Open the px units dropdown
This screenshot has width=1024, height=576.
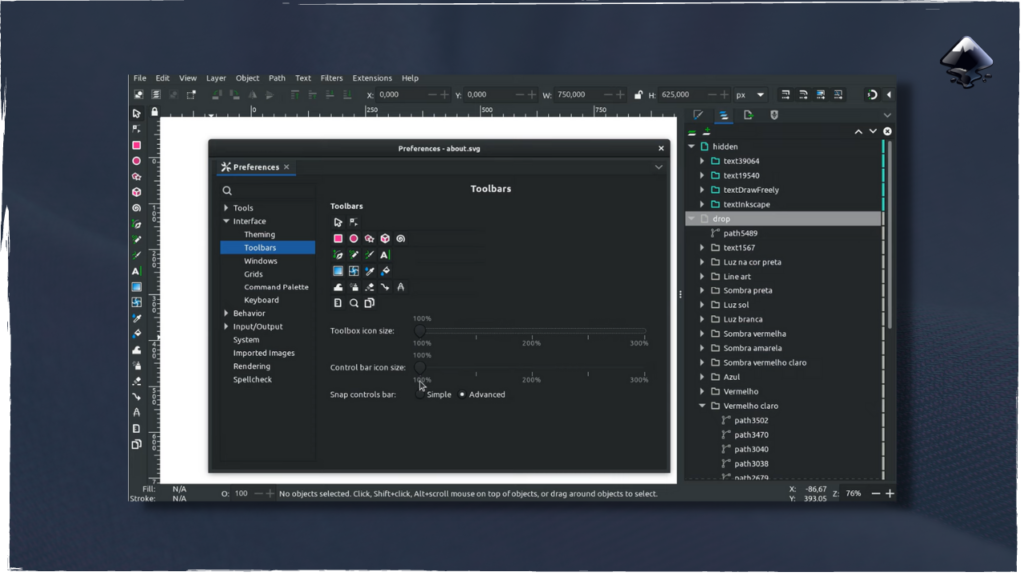(x=750, y=95)
